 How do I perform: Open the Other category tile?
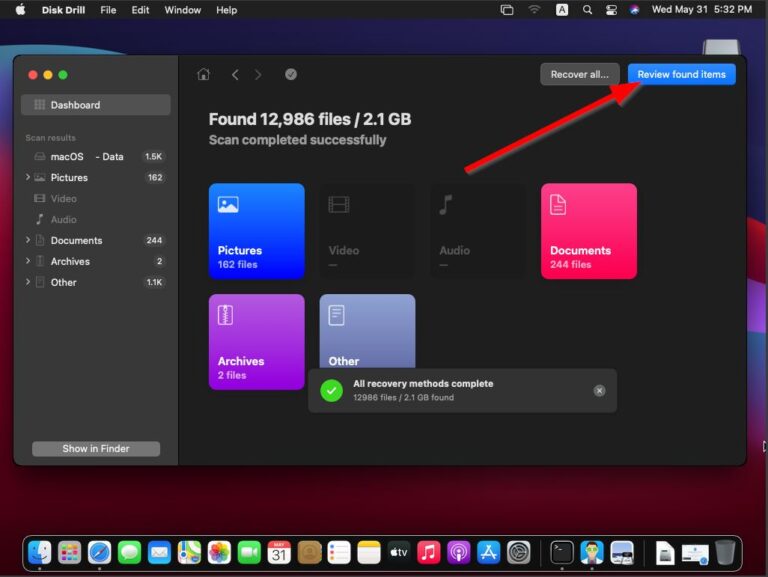(x=367, y=331)
